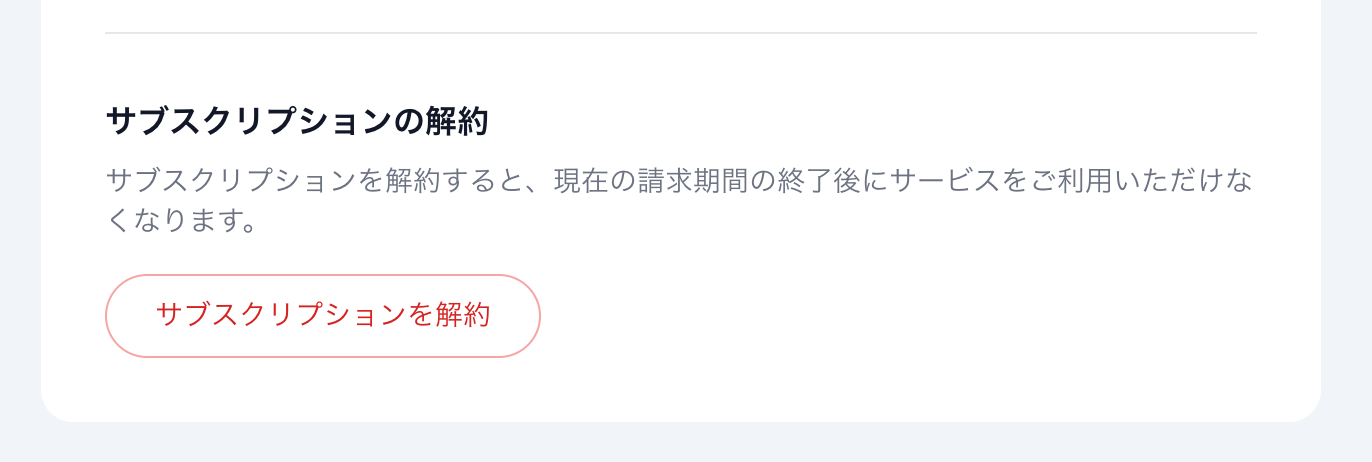This screenshot has height=462, width=1372.
Task: Select the bold subscription cancellation section title
Action: tap(296, 122)
